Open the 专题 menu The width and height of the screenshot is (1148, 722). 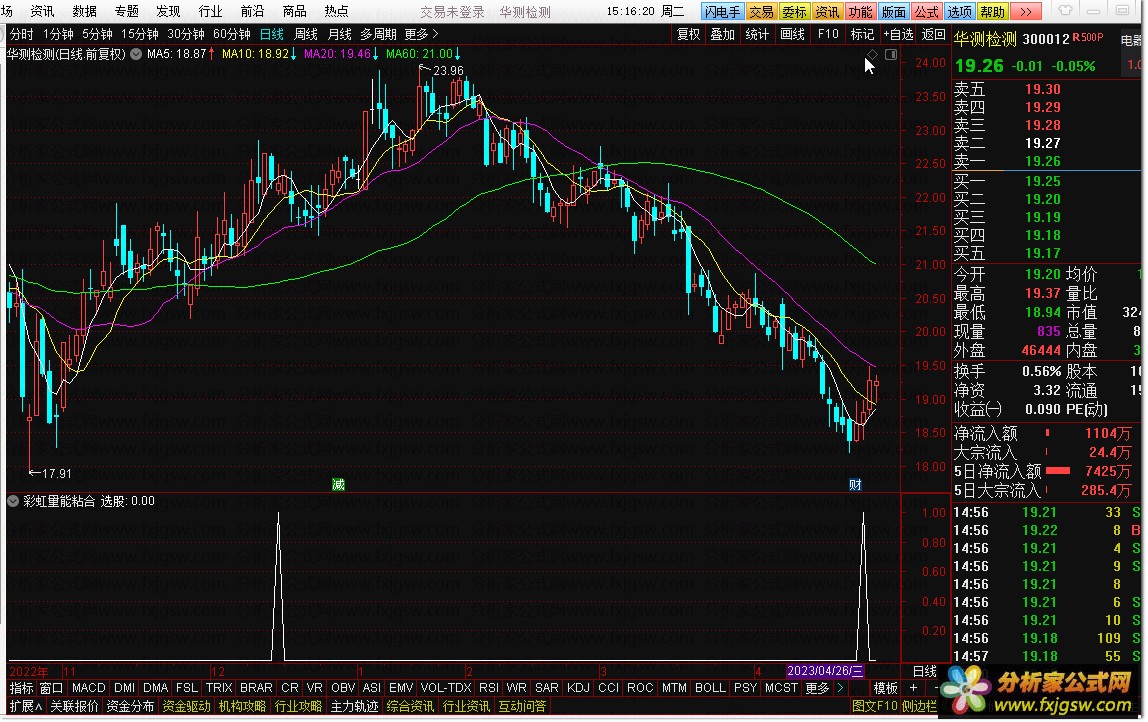[126, 12]
